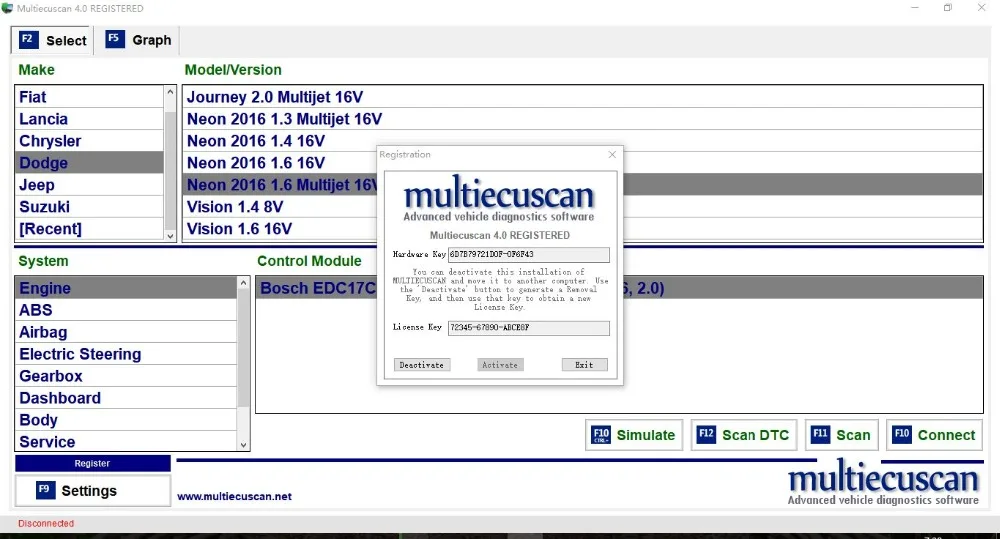This screenshot has height=539, width=1000.
Task: Select Service in the System list
Action: pyautogui.click(x=126, y=441)
